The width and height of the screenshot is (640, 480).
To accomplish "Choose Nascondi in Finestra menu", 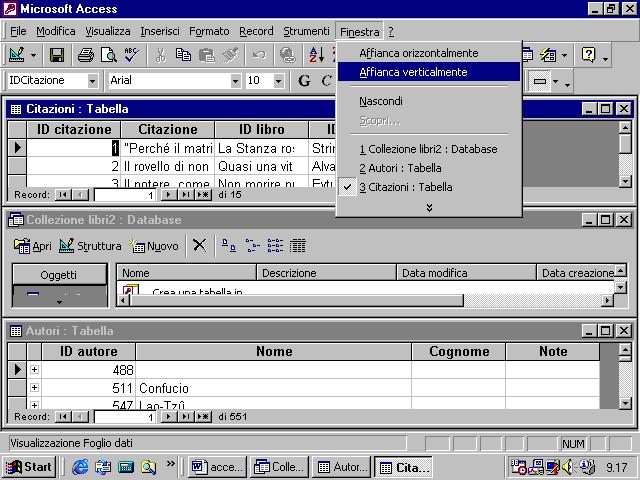I will (x=429, y=101).
